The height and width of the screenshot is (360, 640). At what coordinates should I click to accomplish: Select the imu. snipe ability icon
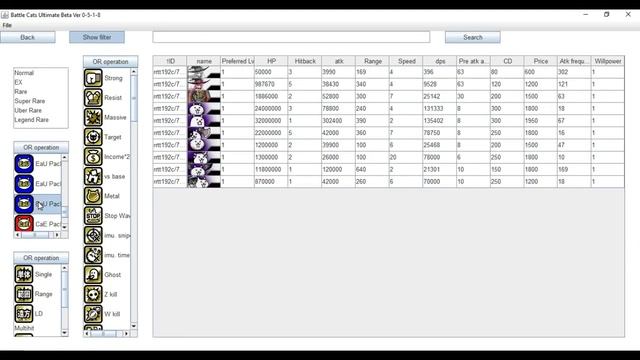point(93,236)
